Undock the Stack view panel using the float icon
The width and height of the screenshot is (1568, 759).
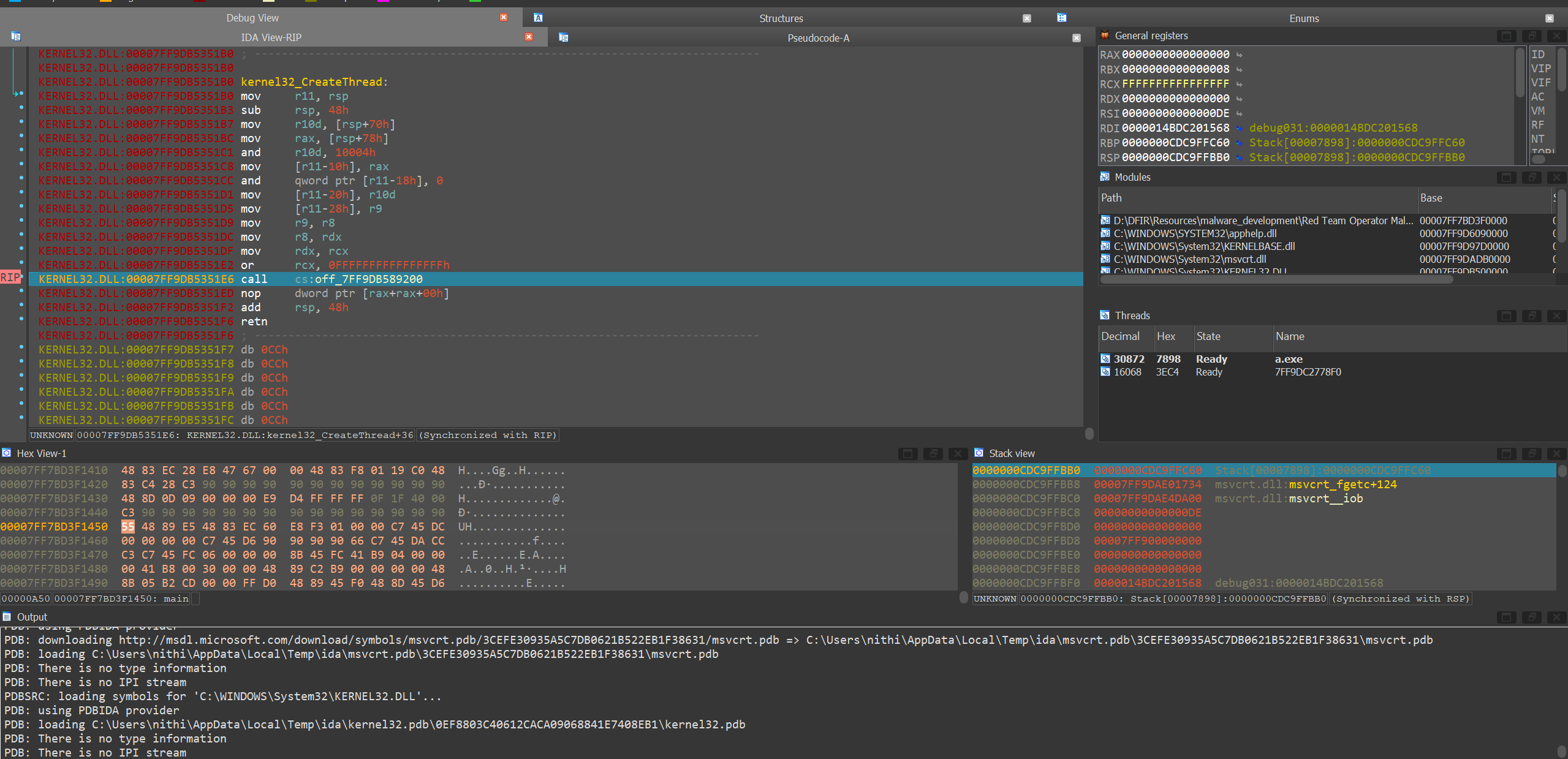tap(1532, 454)
